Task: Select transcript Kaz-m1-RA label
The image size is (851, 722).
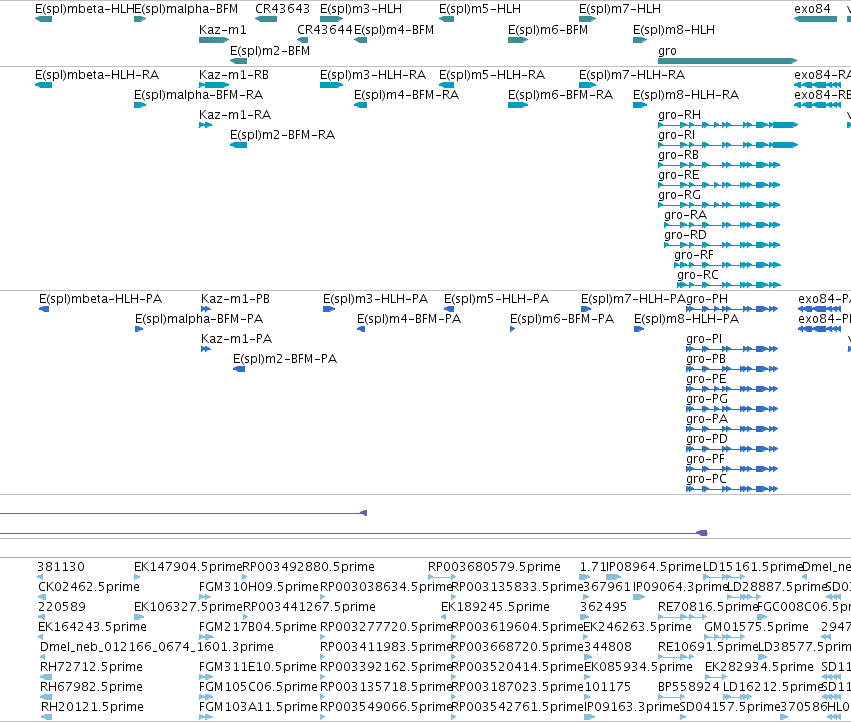Action: tap(235, 115)
